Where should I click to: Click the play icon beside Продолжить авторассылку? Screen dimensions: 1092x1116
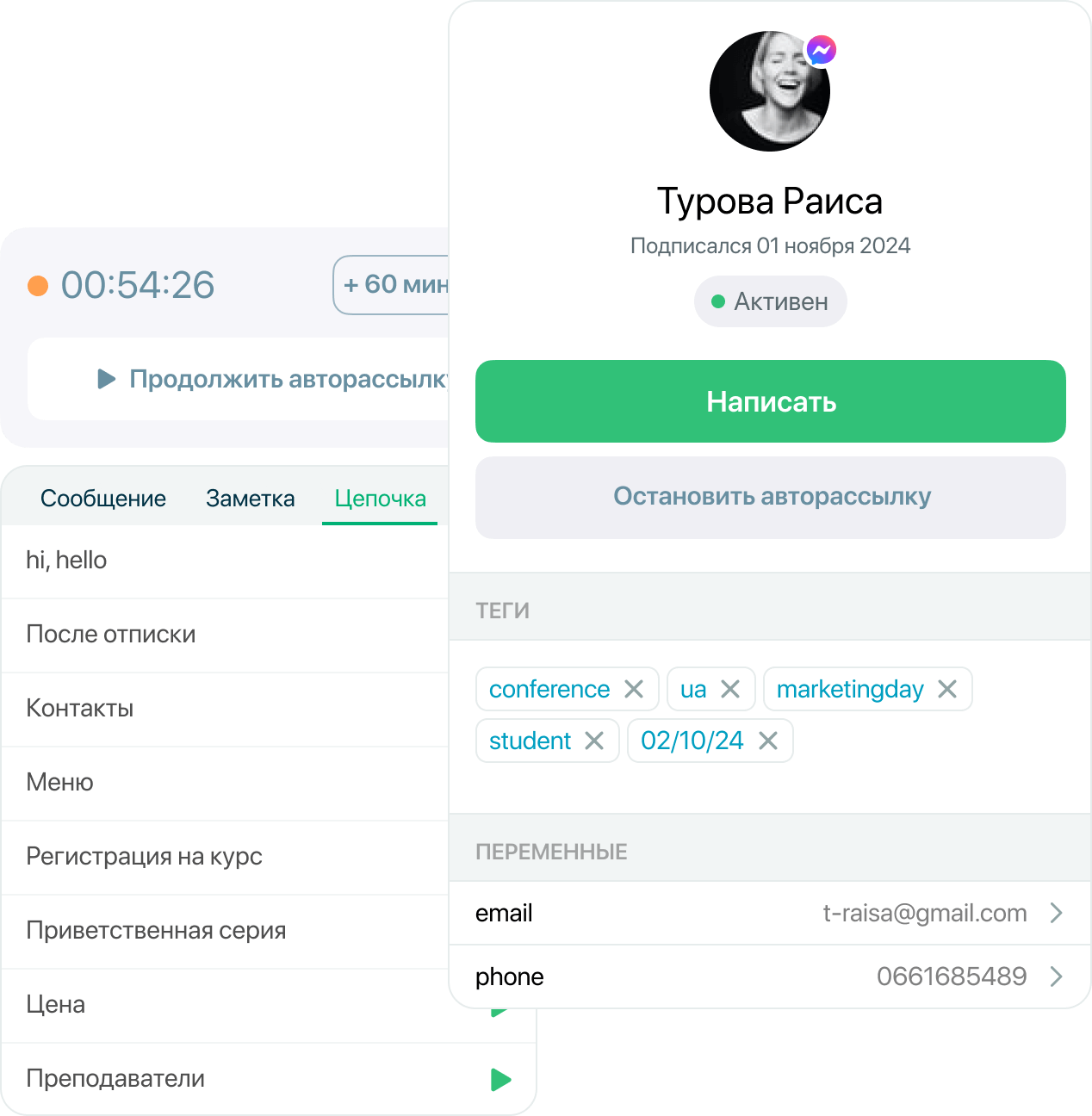pyautogui.click(x=105, y=379)
